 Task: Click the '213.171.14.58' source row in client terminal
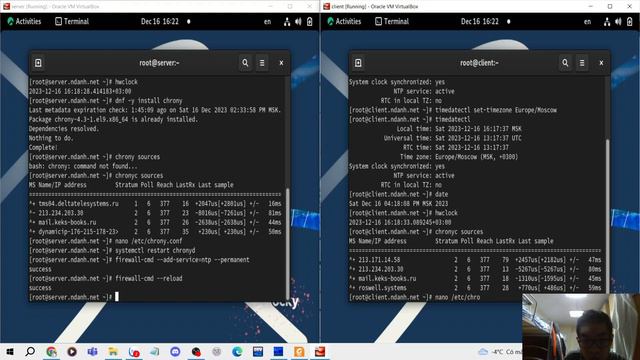[475, 260]
